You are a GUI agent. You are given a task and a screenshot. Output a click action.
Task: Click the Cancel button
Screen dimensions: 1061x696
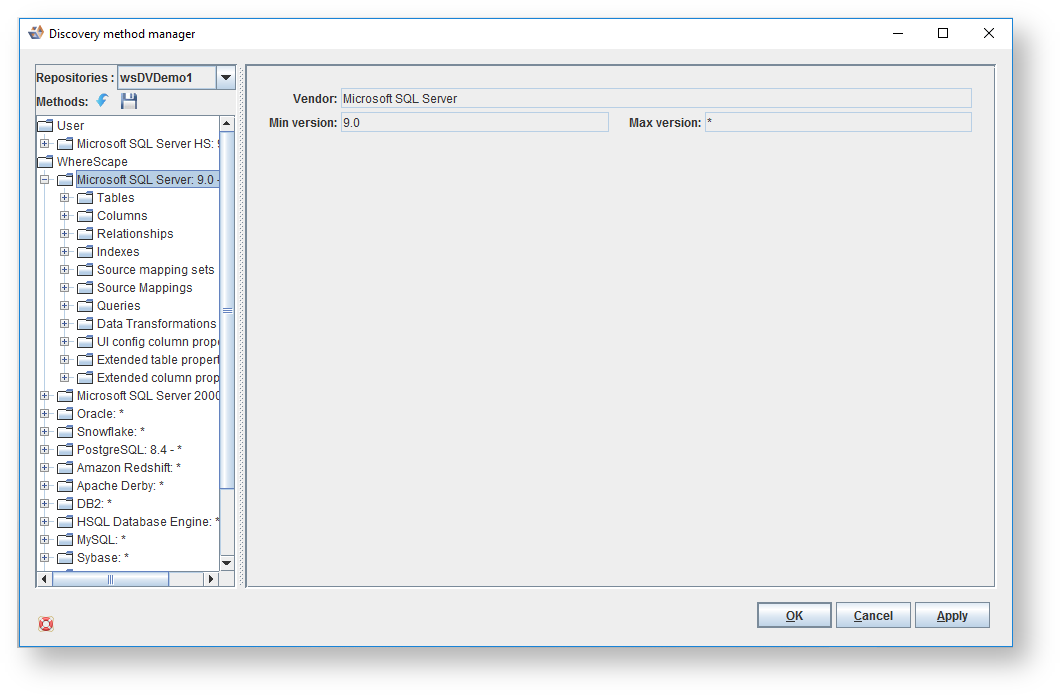coord(873,616)
